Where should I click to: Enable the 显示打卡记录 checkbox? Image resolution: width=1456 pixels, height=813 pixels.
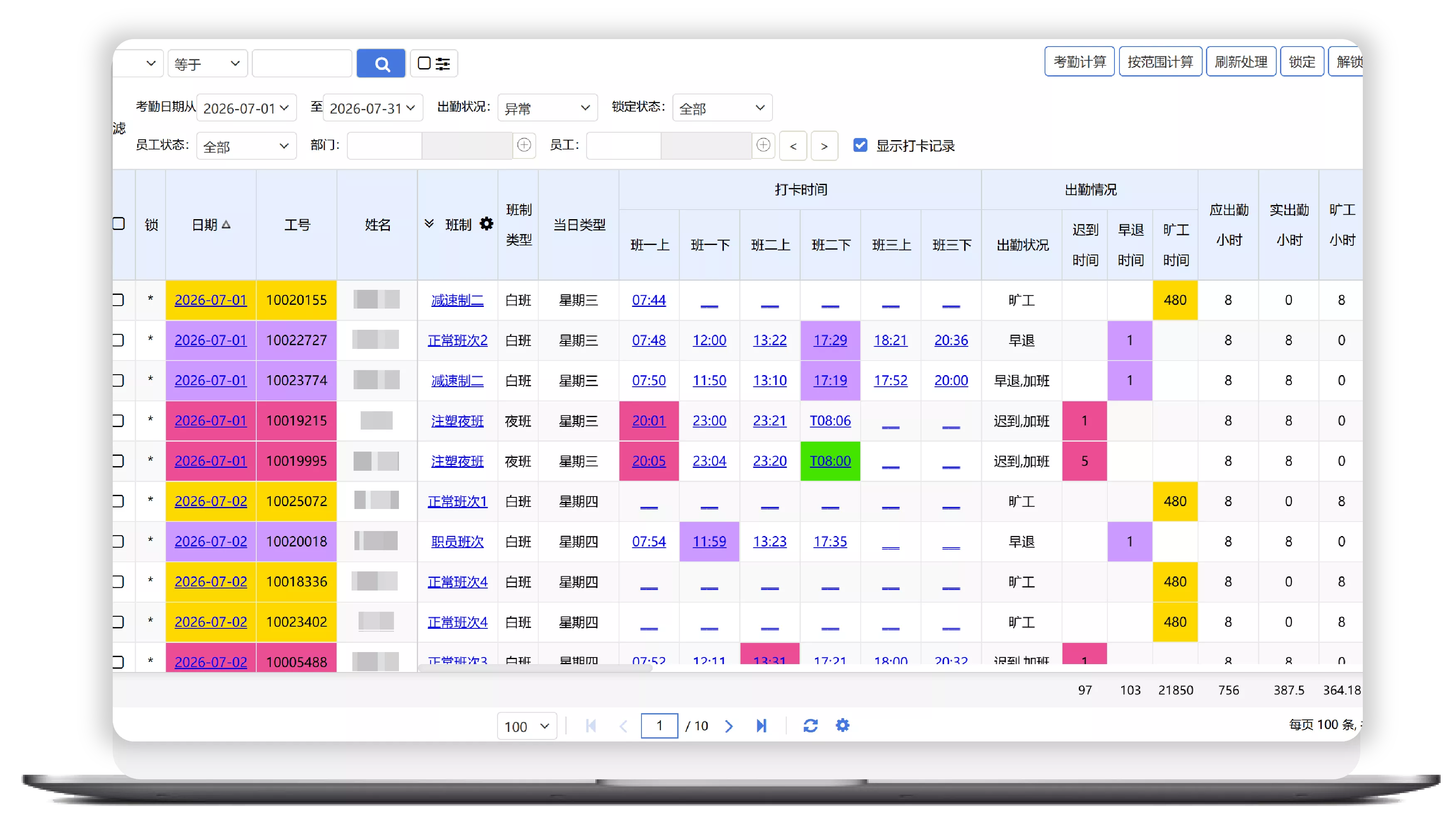click(860, 145)
